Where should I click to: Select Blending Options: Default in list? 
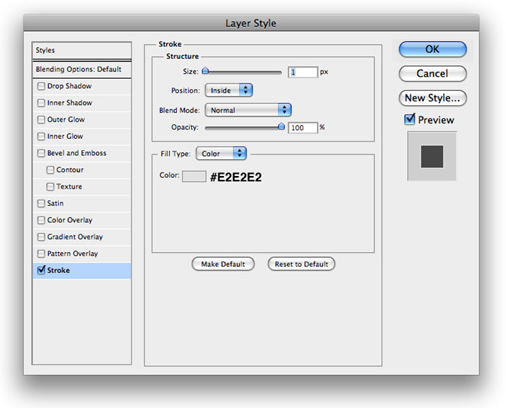(82, 69)
